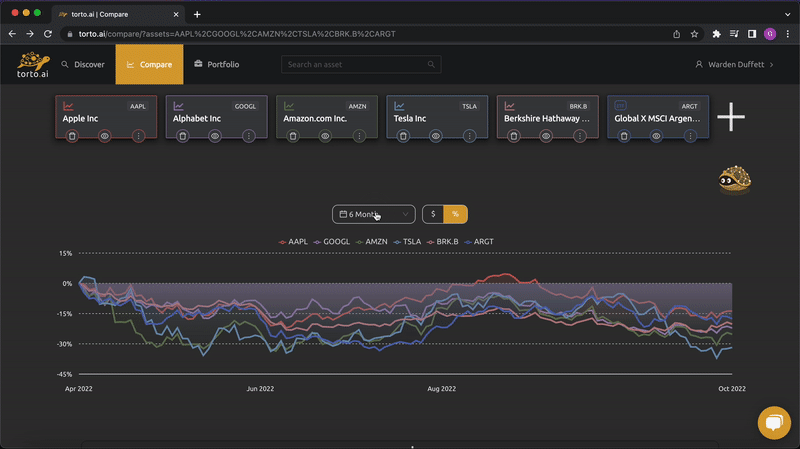800x449 pixels.
Task: Open Warden Duffett account menu
Action: (x=735, y=64)
